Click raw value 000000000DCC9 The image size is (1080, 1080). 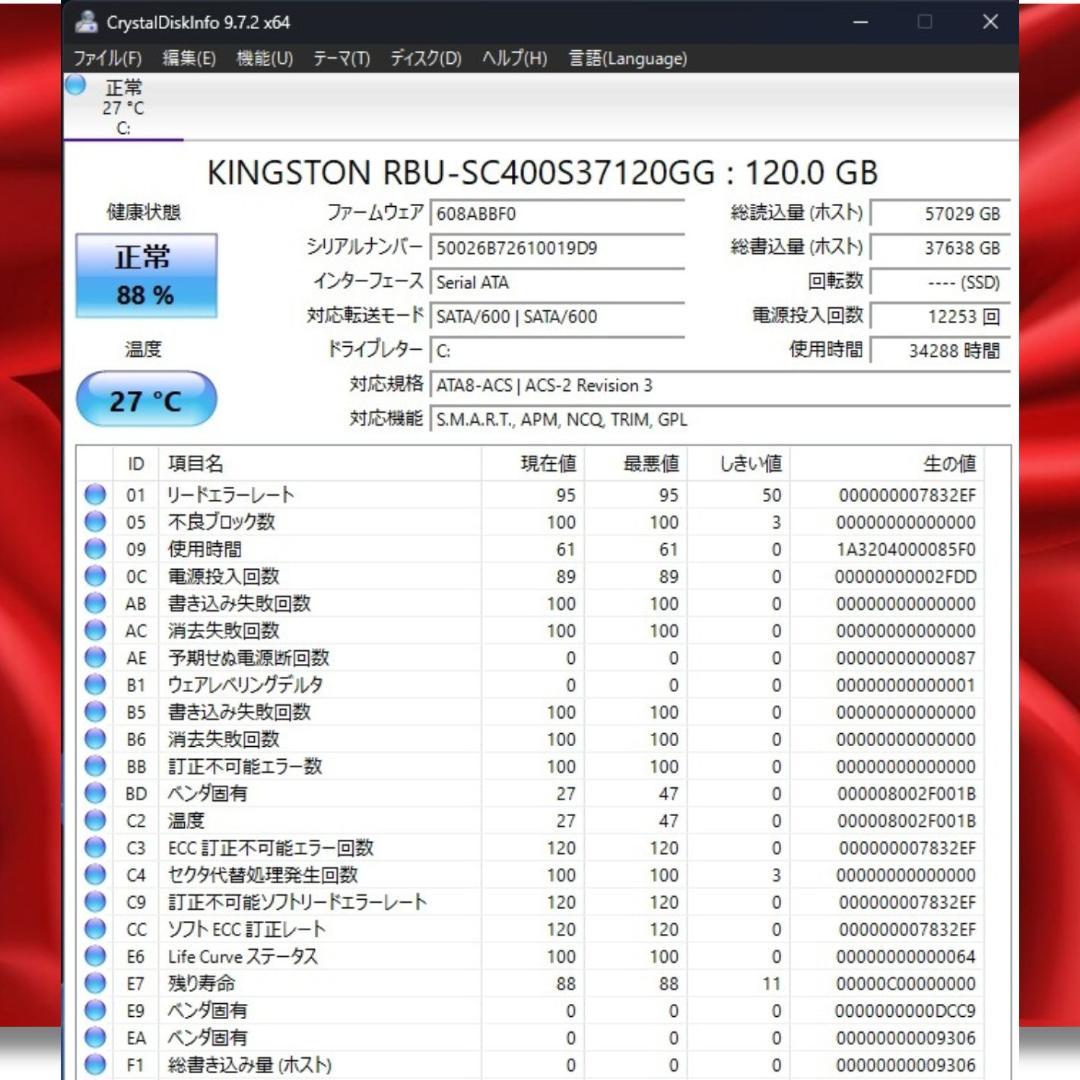click(906, 1011)
